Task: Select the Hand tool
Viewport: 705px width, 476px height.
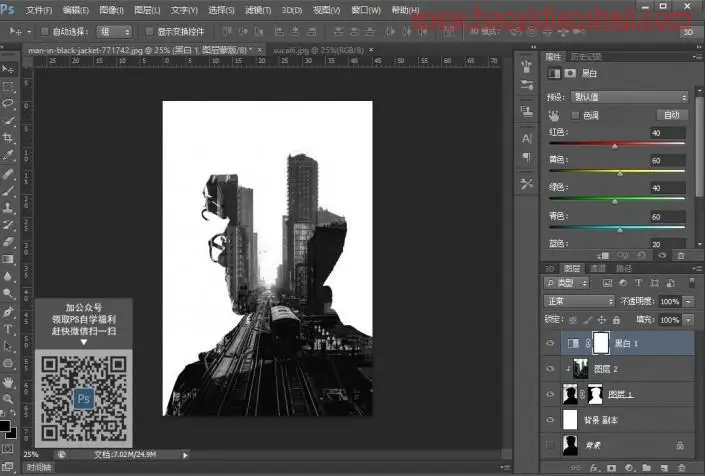Action: pyautogui.click(x=8, y=382)
